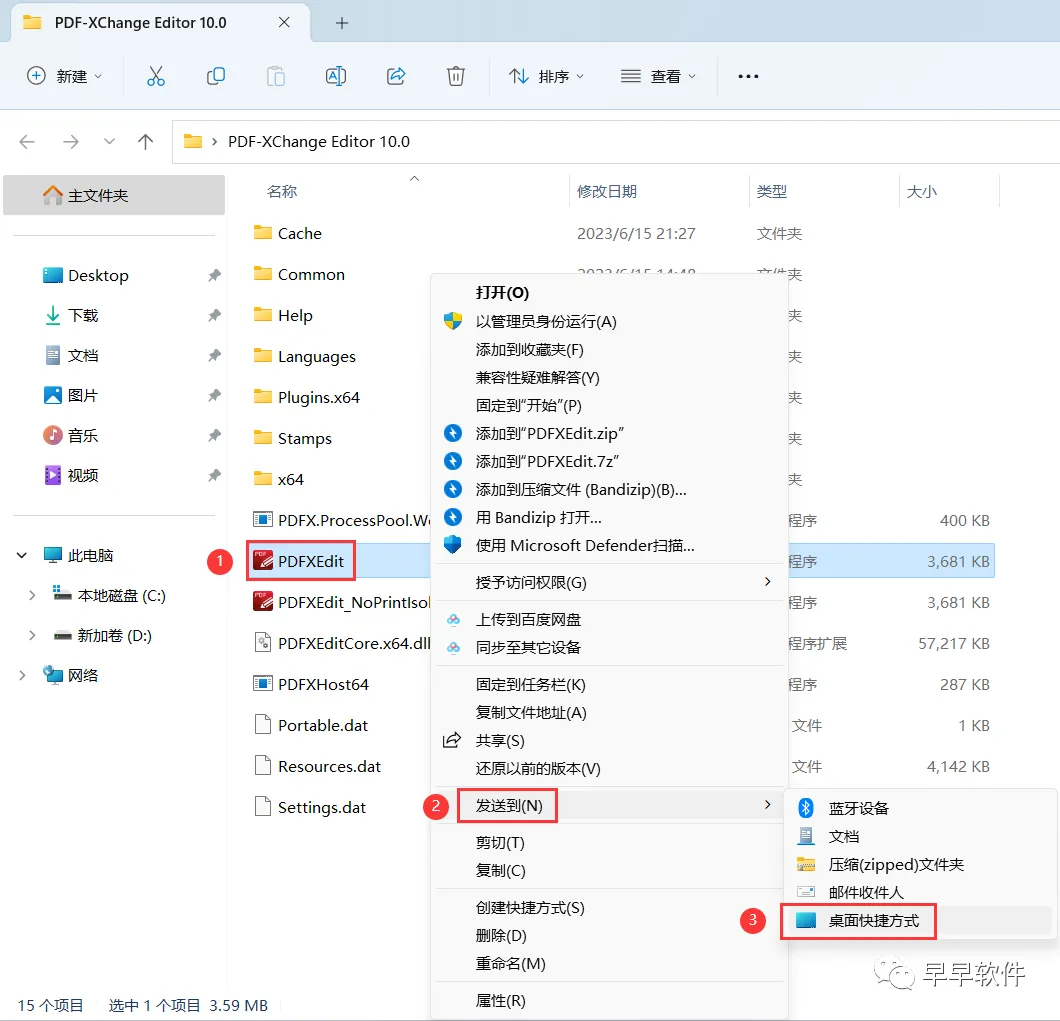Choose 属性(R) at menu bottom

500,1000
